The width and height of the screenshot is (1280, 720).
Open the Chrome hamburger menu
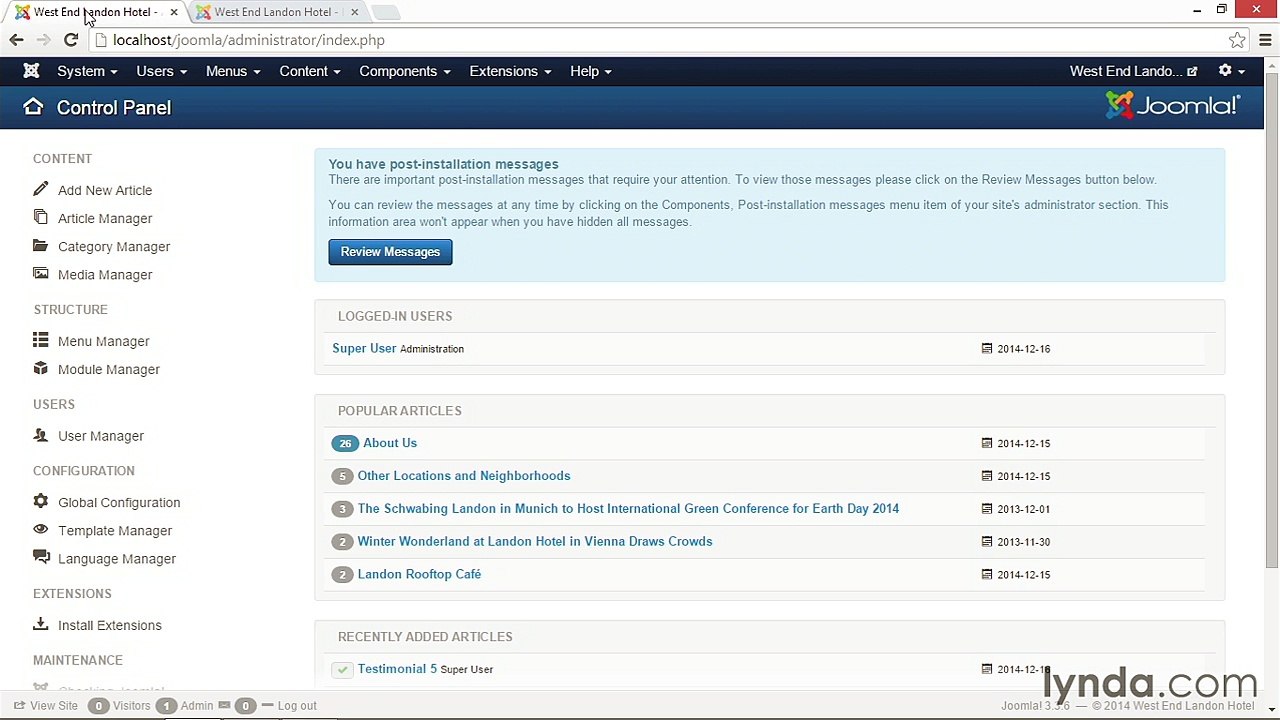(1265, 40)
